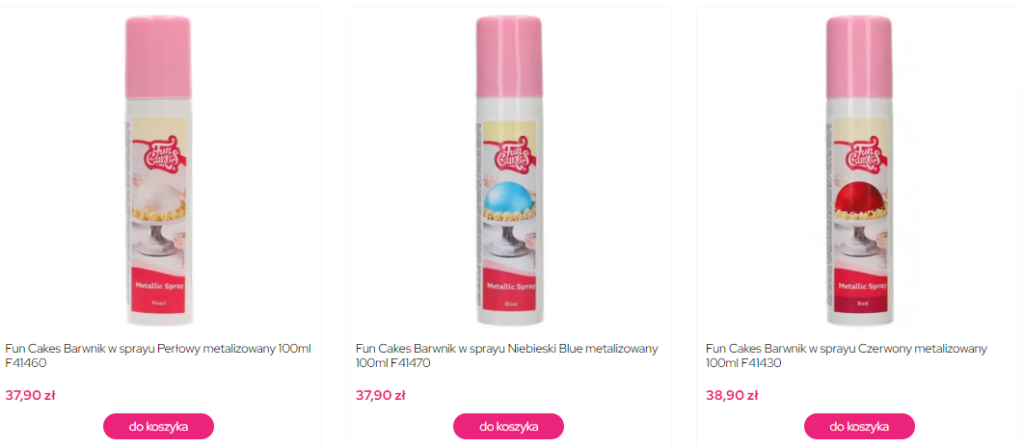Click pink cap of the blue spray
The width and height of the screenshot is (1024, 448).
[x=509, y=57]
